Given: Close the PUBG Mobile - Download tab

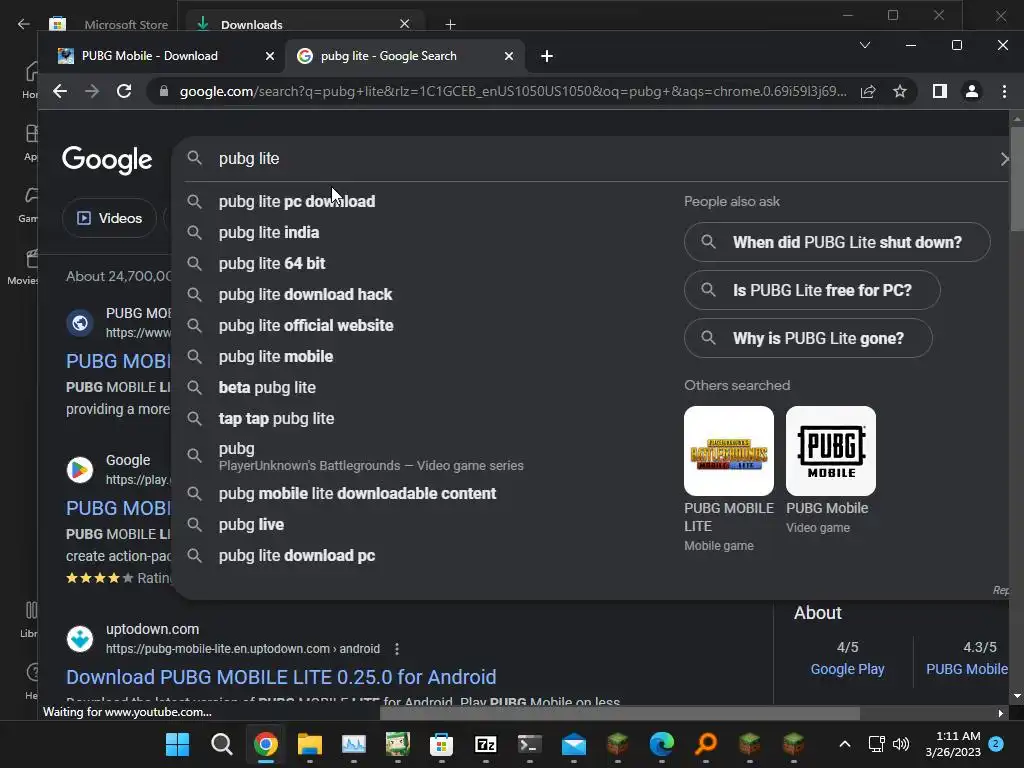Looking at the screenshot, I should pos(270,56).
